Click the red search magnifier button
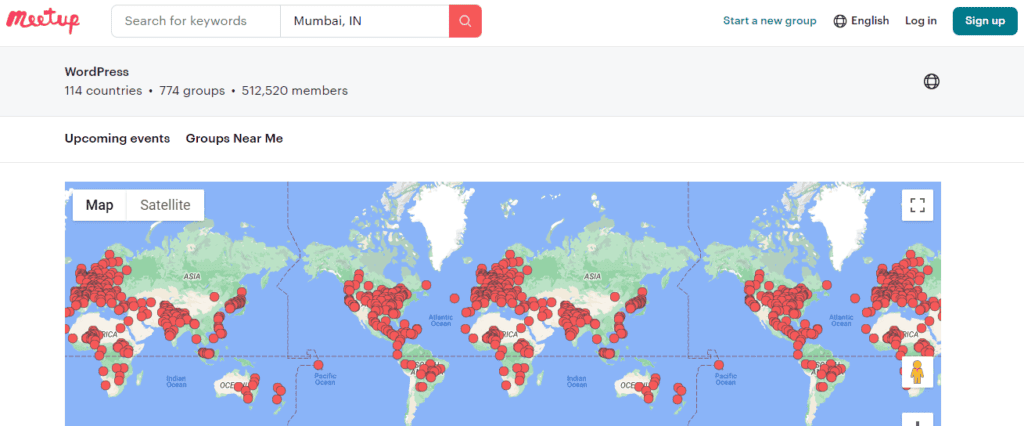The height and width of the screenshot is (426, 1024). [465, 21]
